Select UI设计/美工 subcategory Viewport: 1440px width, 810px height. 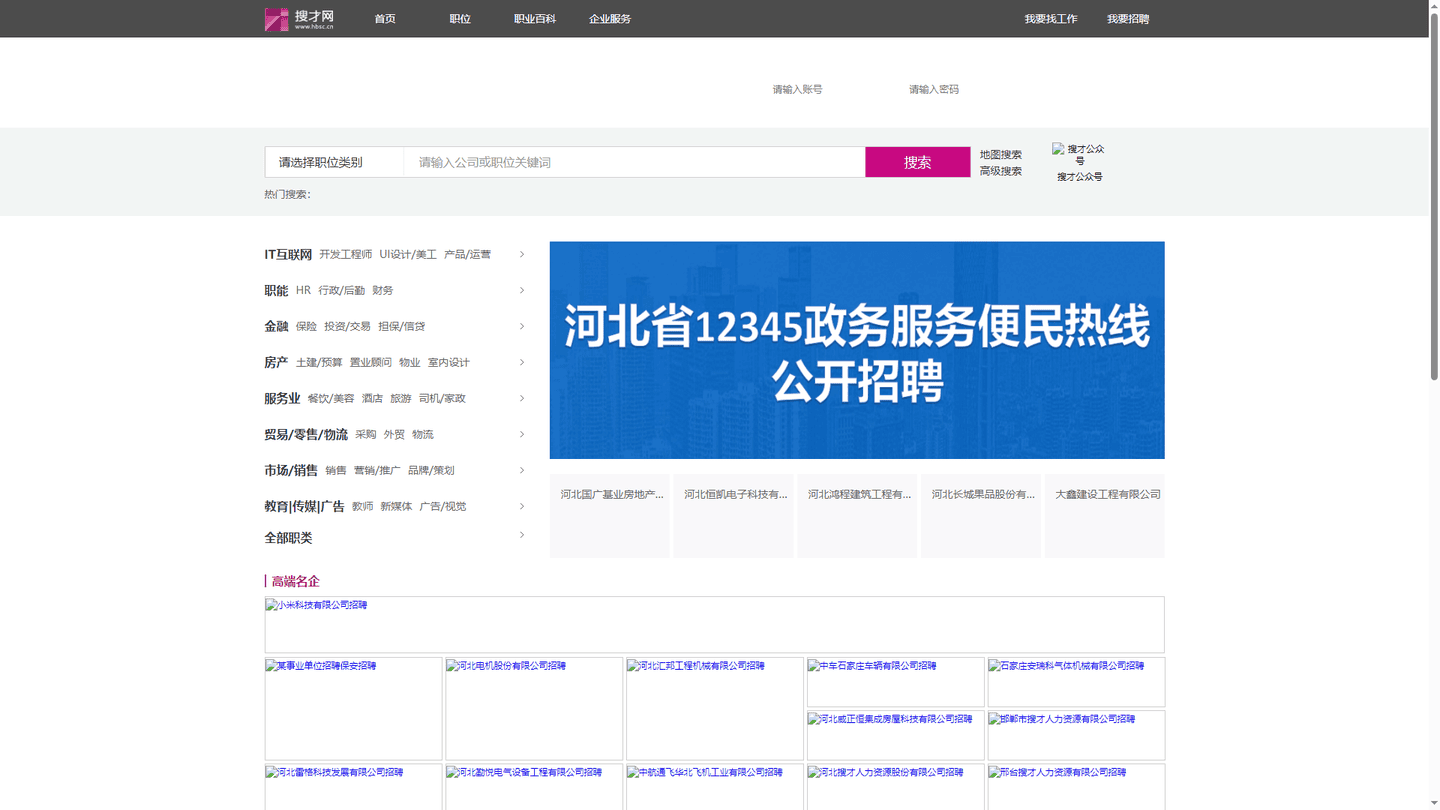408,255
